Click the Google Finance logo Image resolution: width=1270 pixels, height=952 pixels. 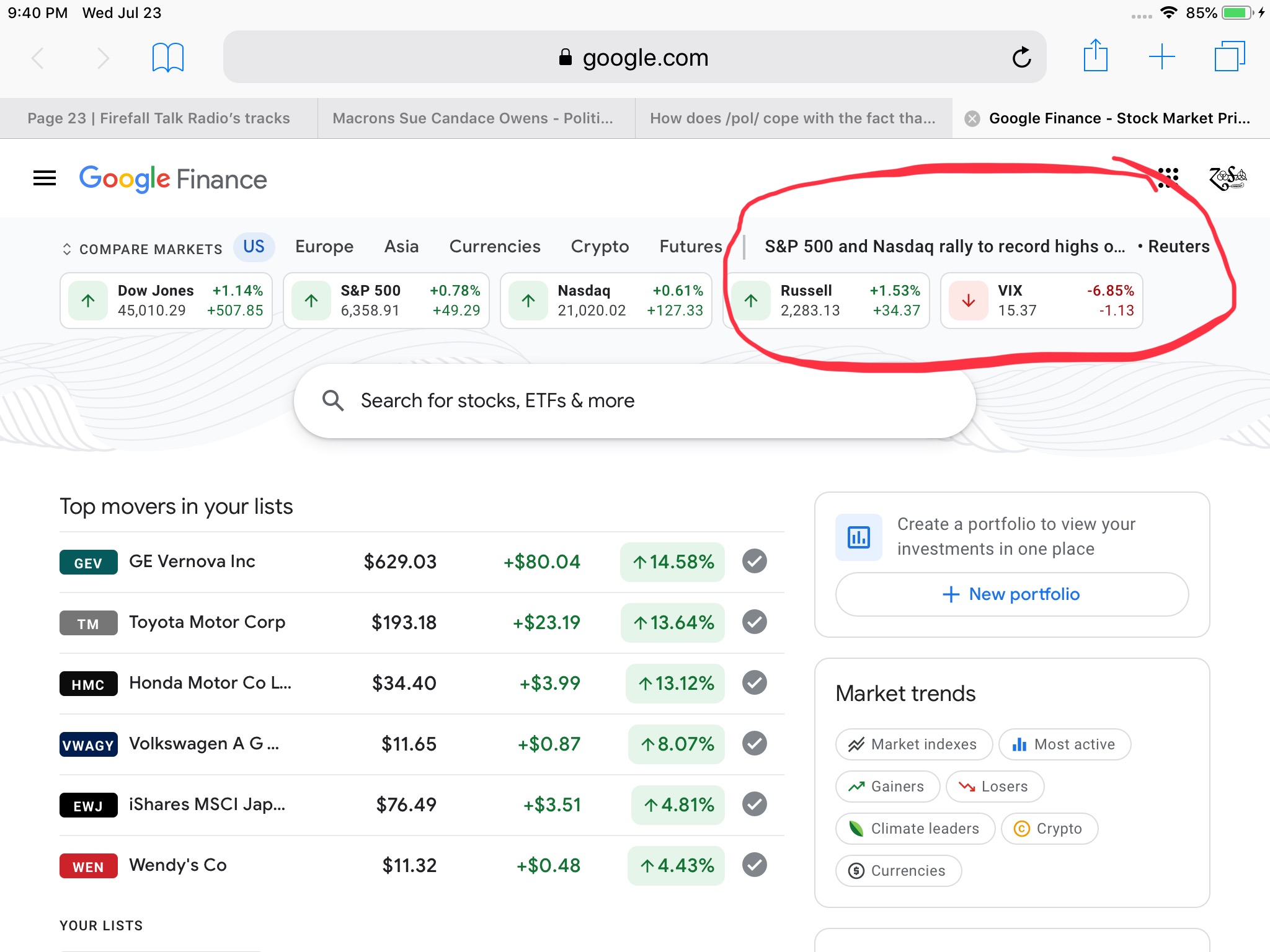click(173, 179)
